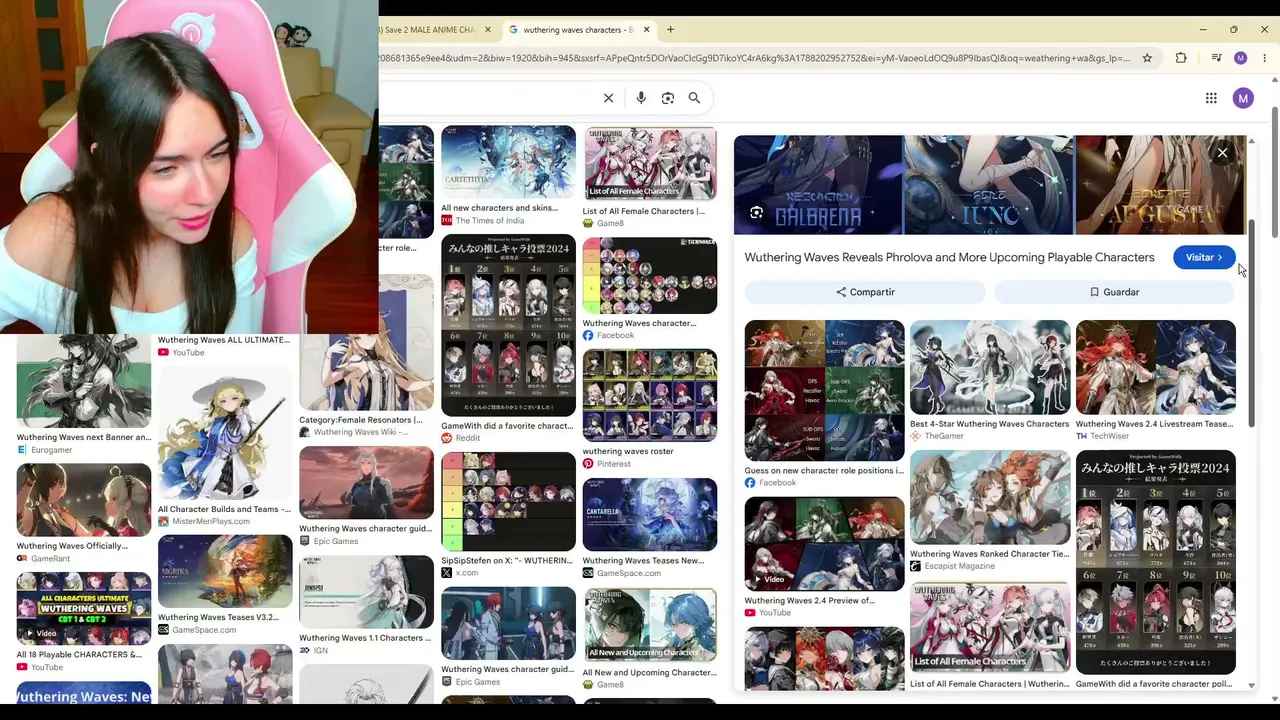Close the "wuthering waves characters" tab
The image size is (1280, 720).
coord(646,30)
